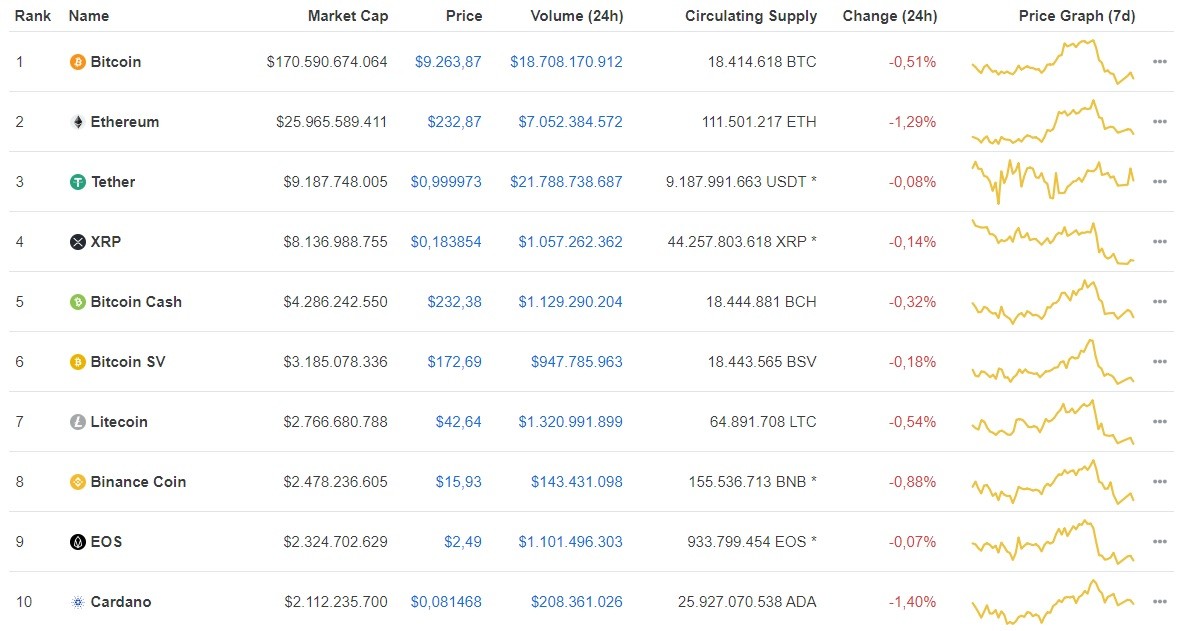1184x631 pixels.
Task: Select the Cardano 7-day sparkline chart
Action: (1052, 601)
